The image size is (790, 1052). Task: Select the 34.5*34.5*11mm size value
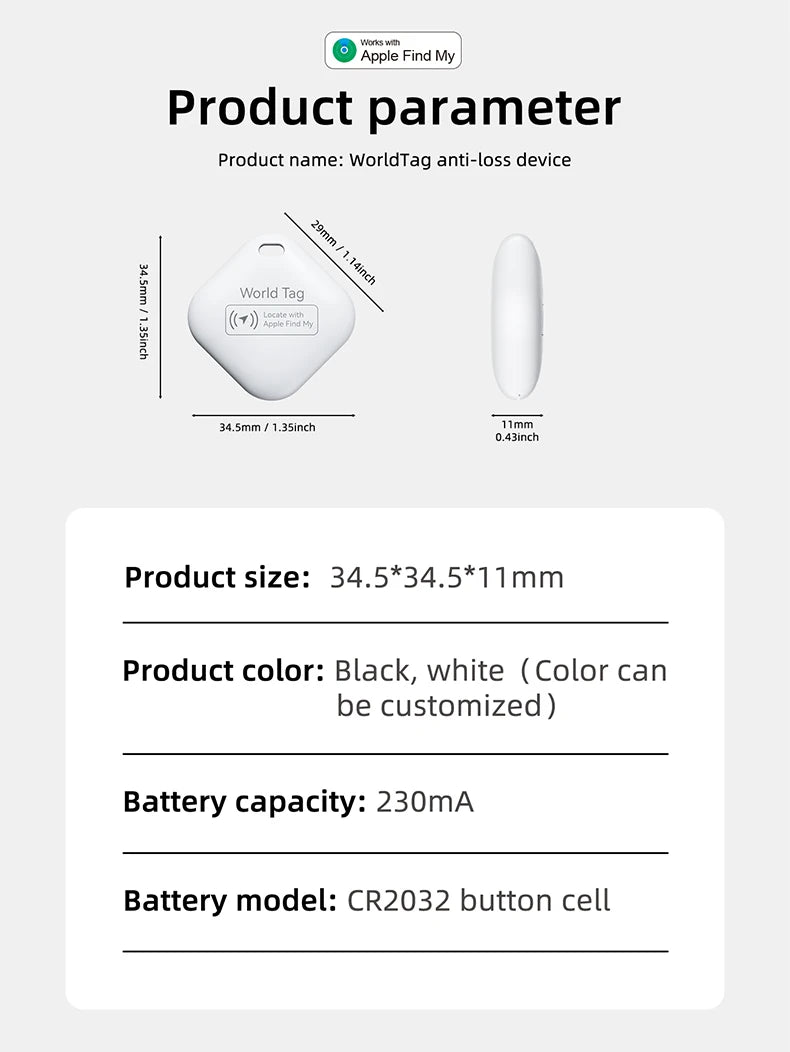[447, 578]
